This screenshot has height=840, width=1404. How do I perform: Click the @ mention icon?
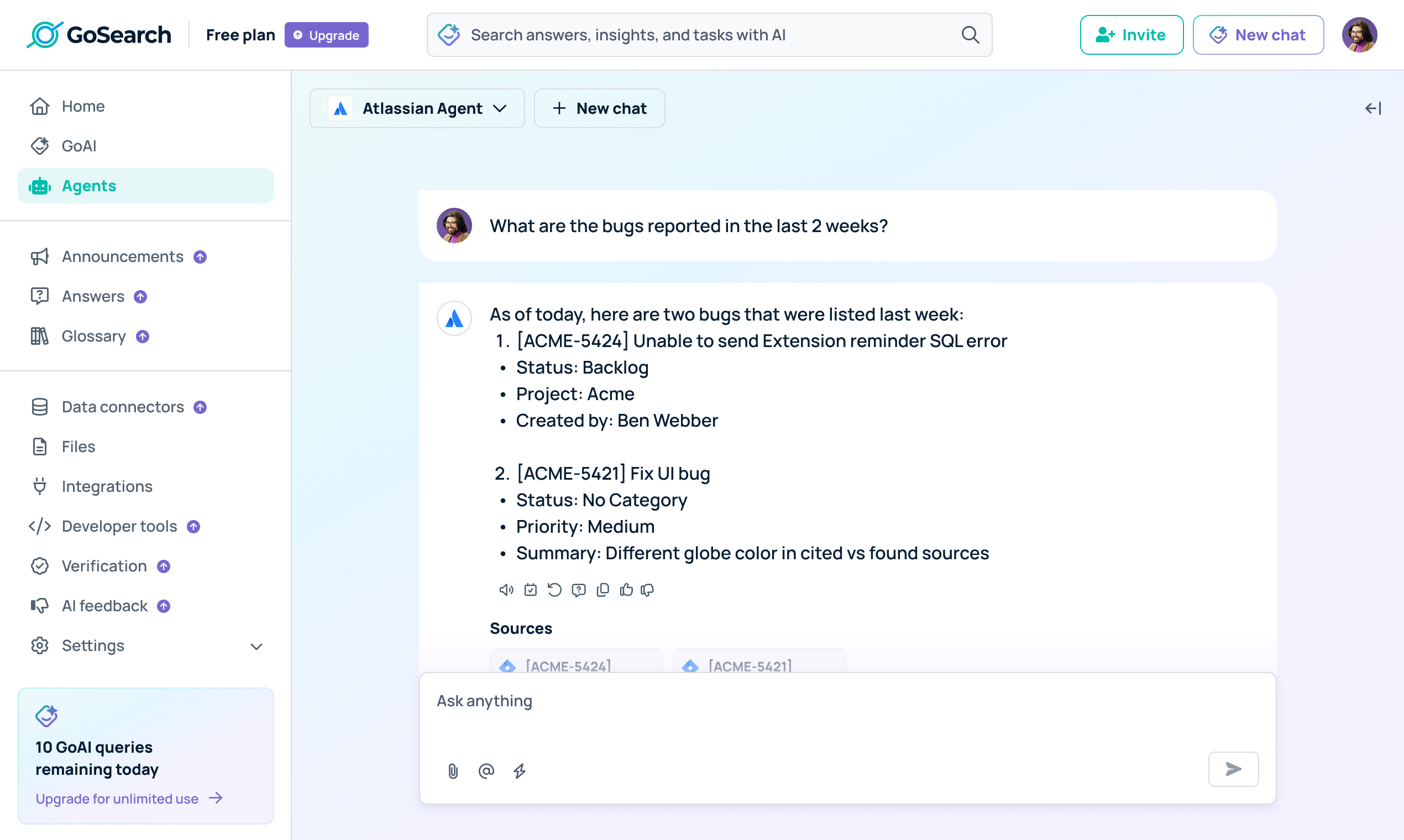[x=486, y=770]
